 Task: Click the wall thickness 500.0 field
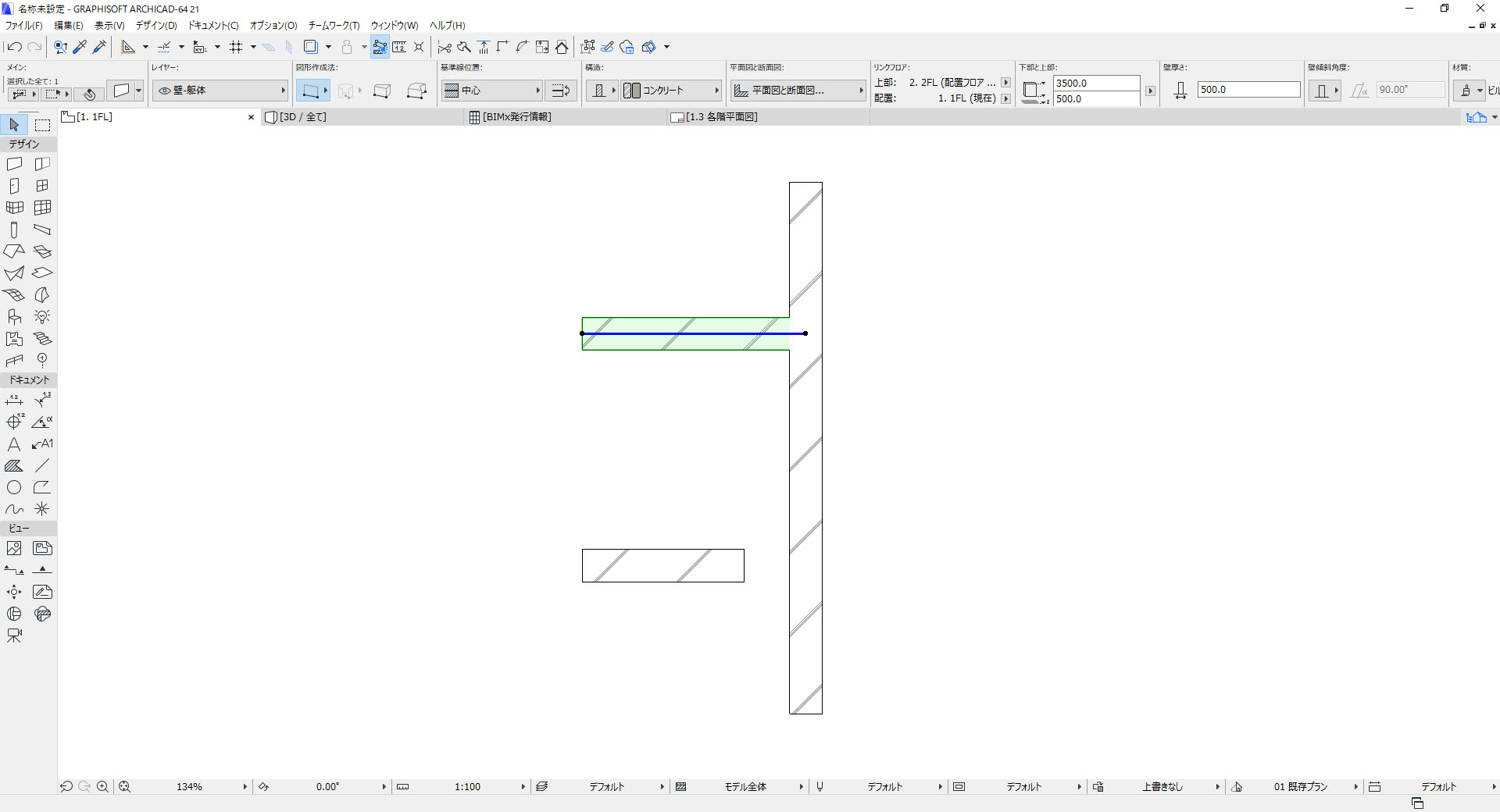[x=1248, y=90]
